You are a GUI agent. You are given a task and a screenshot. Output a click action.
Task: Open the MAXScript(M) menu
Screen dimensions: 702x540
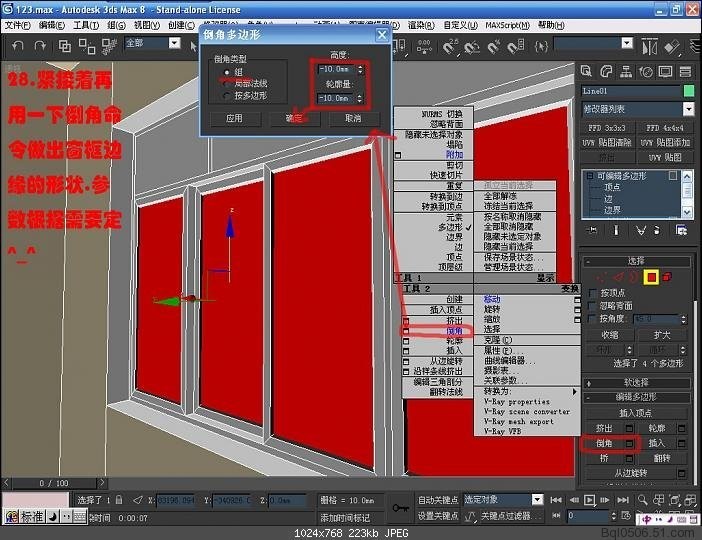[x=507, y=26]
